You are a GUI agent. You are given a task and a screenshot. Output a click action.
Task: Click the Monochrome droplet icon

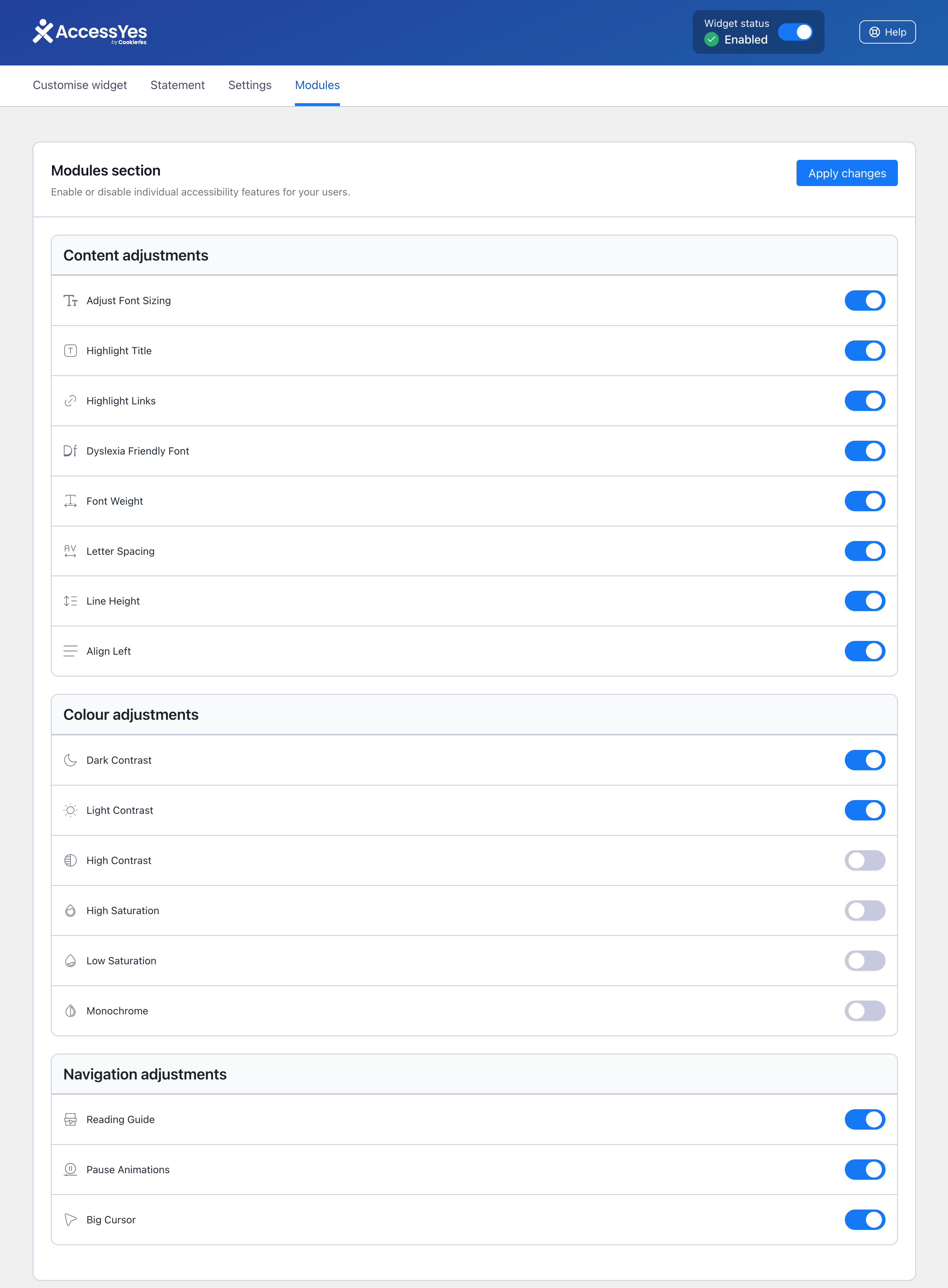pos(70,1011)
